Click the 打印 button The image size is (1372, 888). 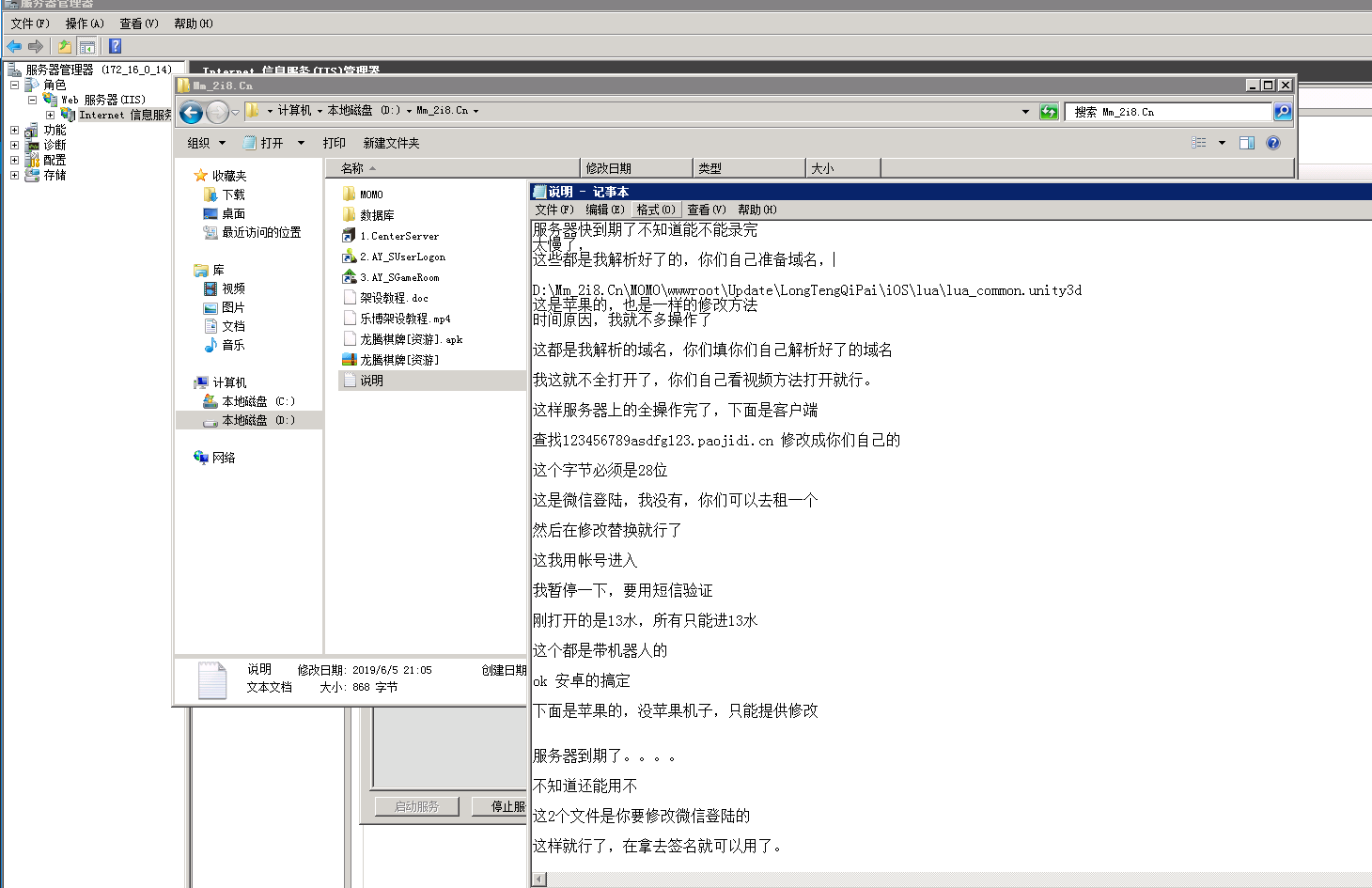point(334,143)
